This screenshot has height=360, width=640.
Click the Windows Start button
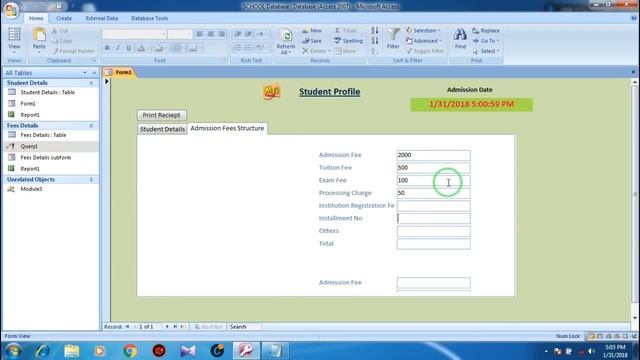pos(13,351)
